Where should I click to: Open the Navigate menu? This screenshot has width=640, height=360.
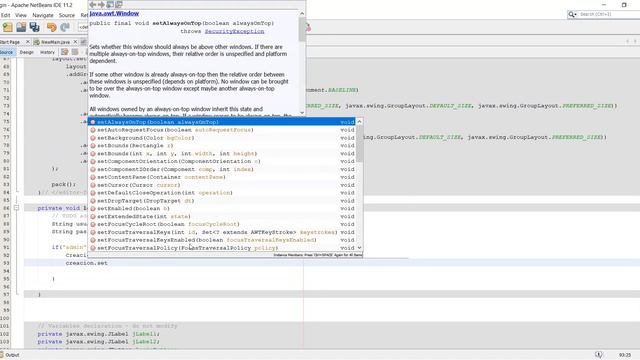tap(43, 15)
